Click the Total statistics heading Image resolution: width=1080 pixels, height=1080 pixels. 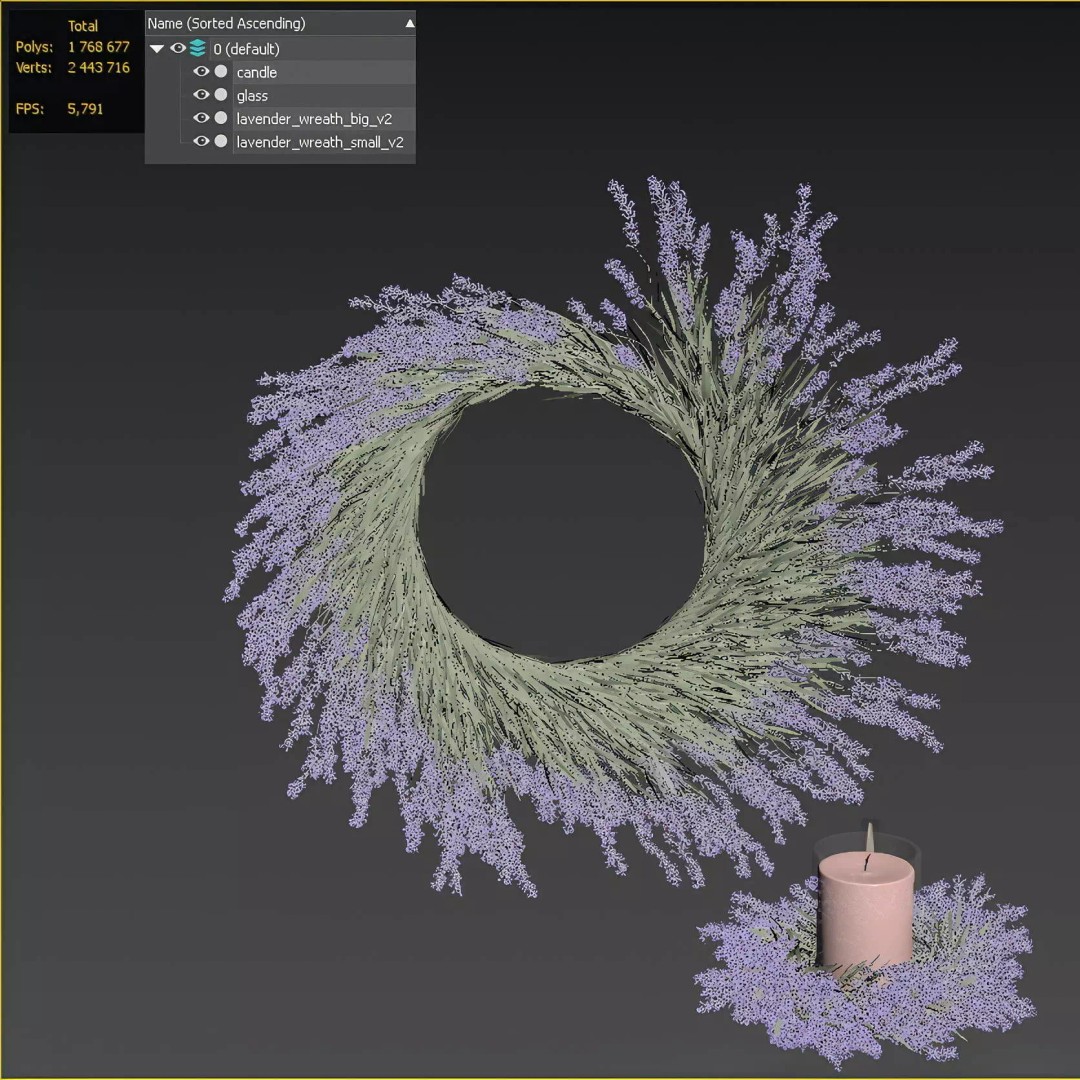(x=83, y=26)
